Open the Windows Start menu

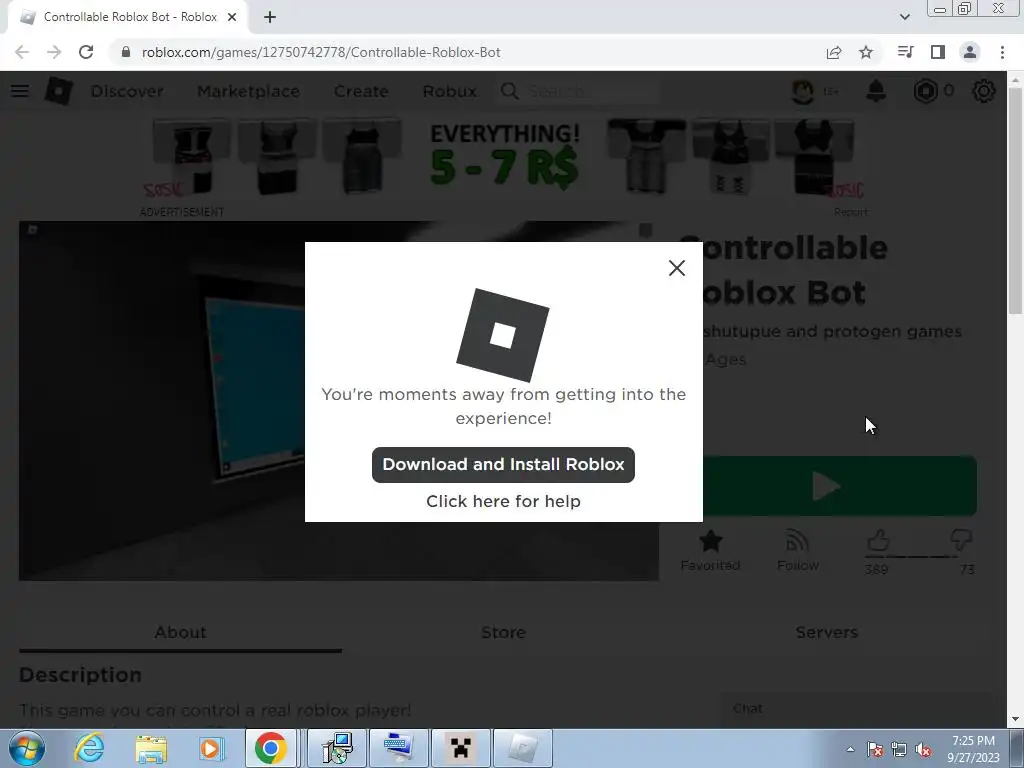coord(27,748)
